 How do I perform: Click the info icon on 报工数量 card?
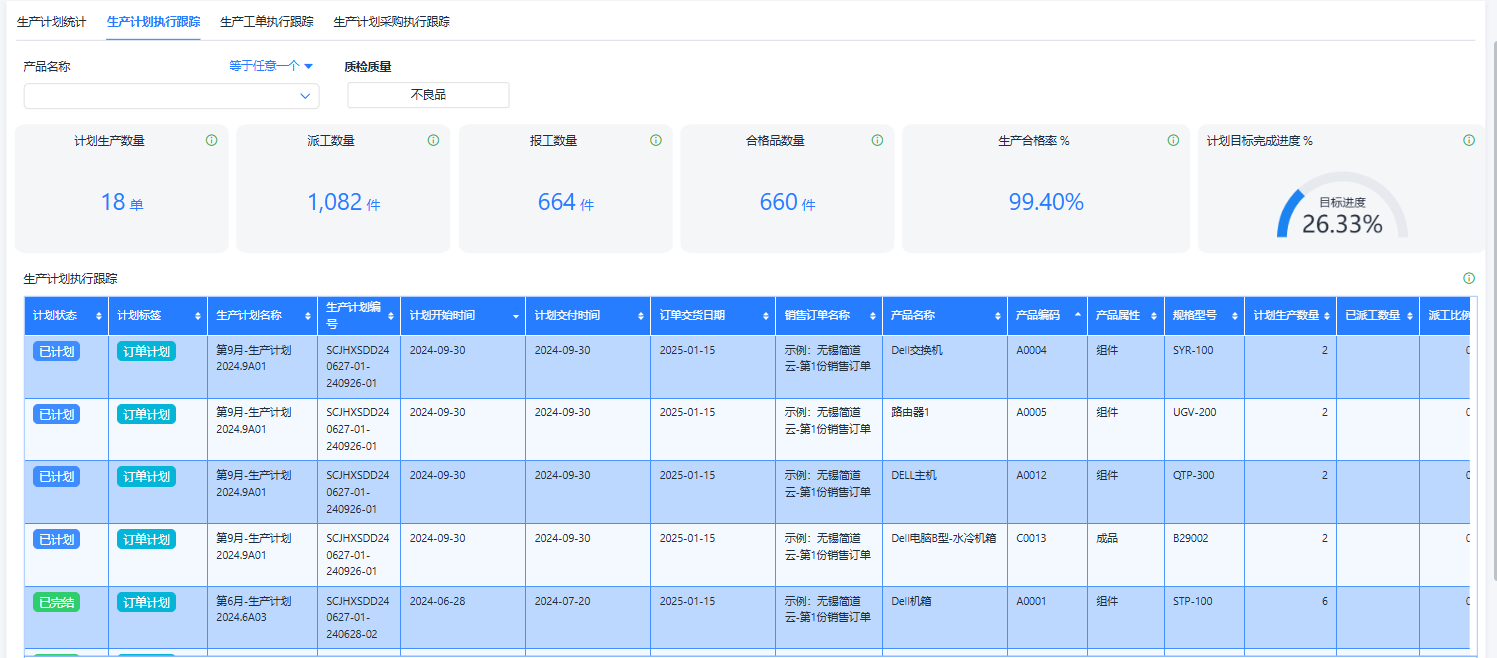655,140
